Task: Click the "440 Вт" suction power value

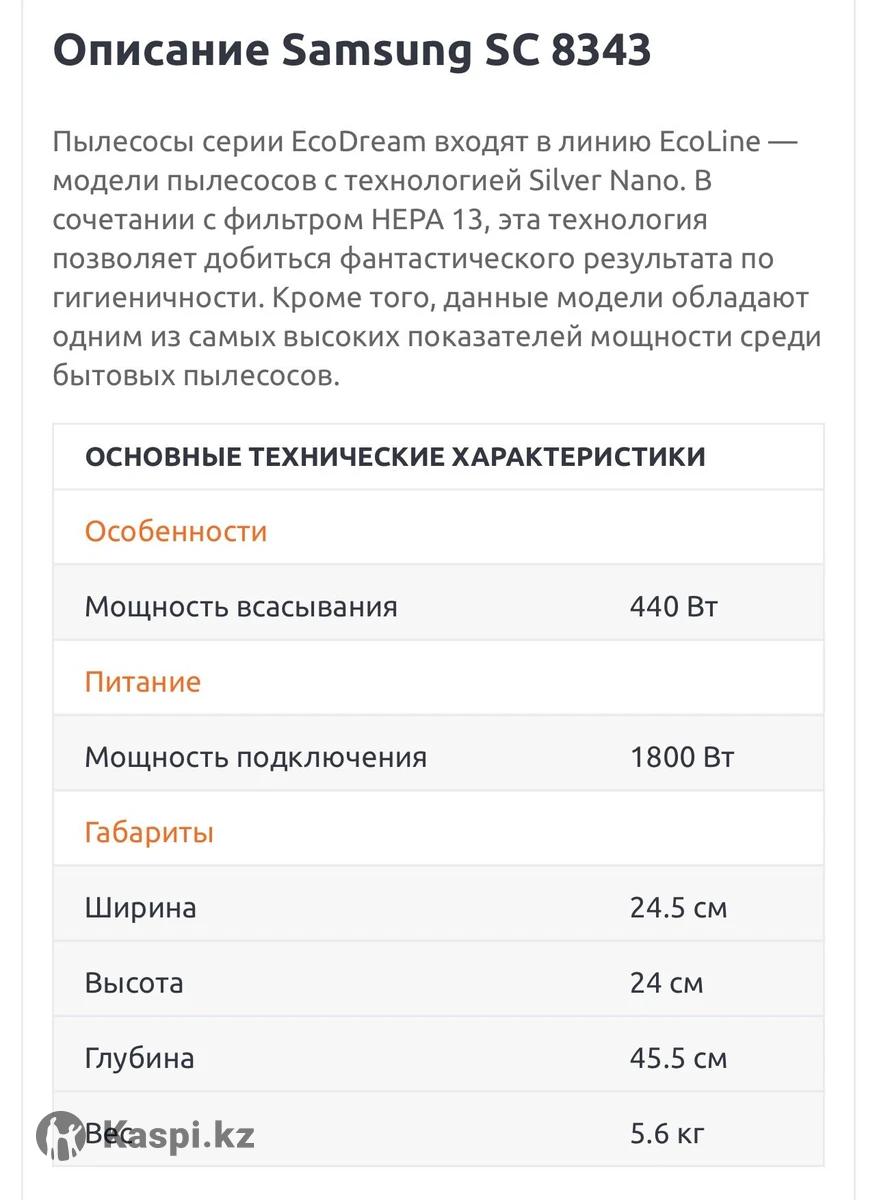Action: coord(674,607)
